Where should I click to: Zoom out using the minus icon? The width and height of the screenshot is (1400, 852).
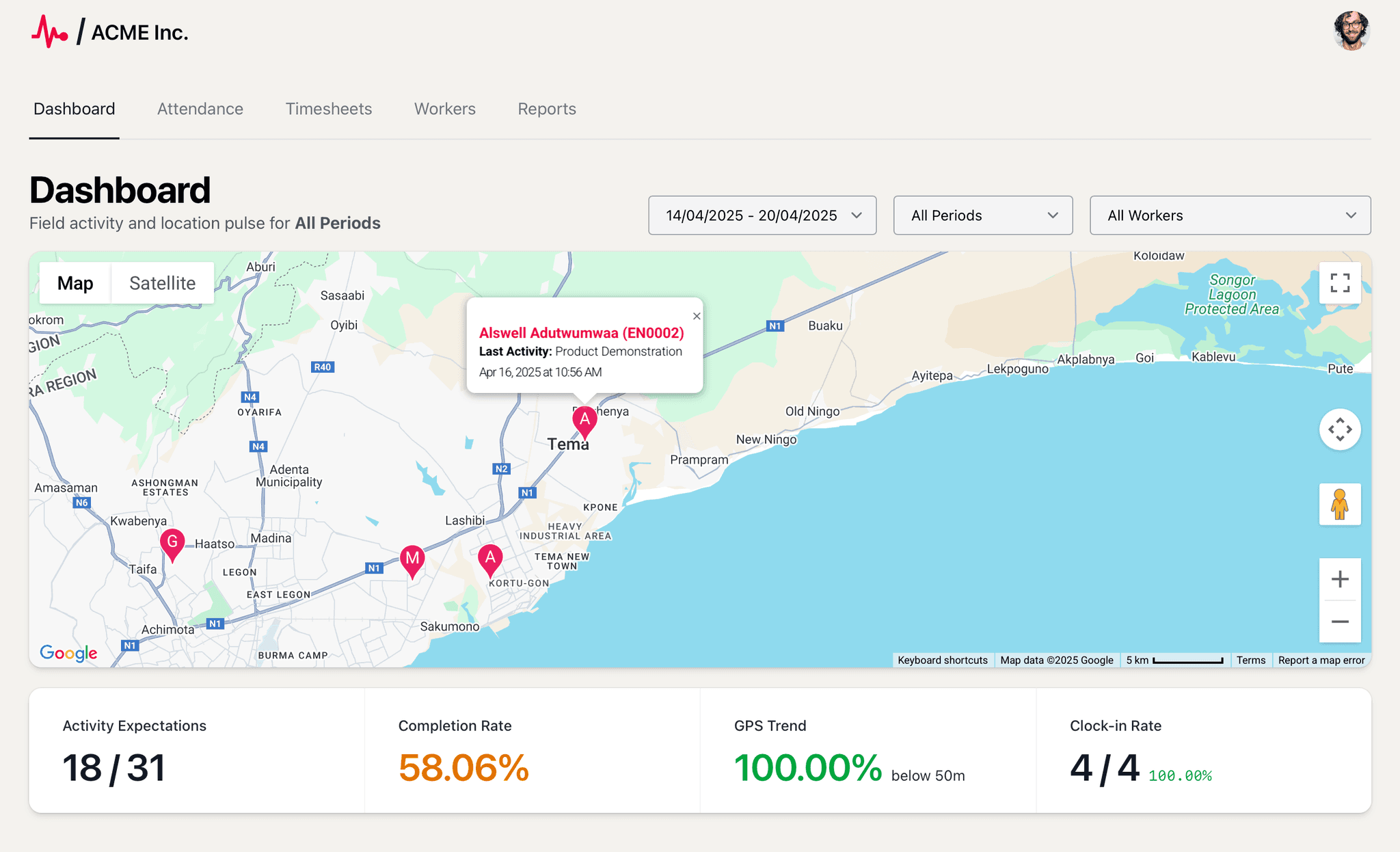1339,621
